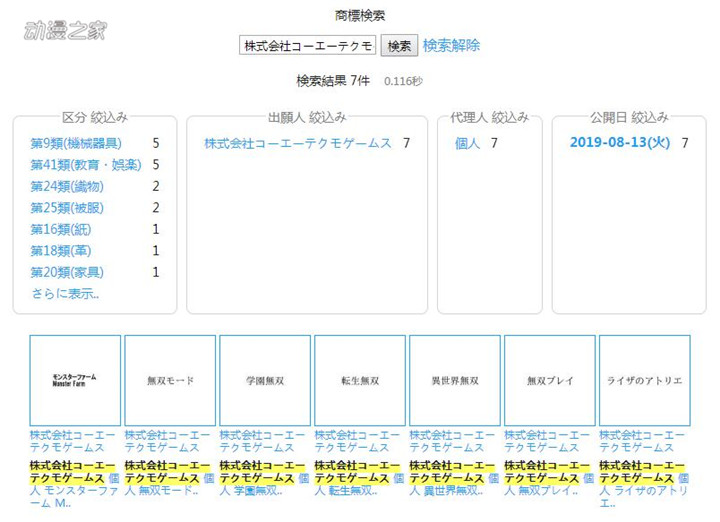Expand class list with さらに表示..
The height and width of the screenshot is (522, 720).
[65, 293]
